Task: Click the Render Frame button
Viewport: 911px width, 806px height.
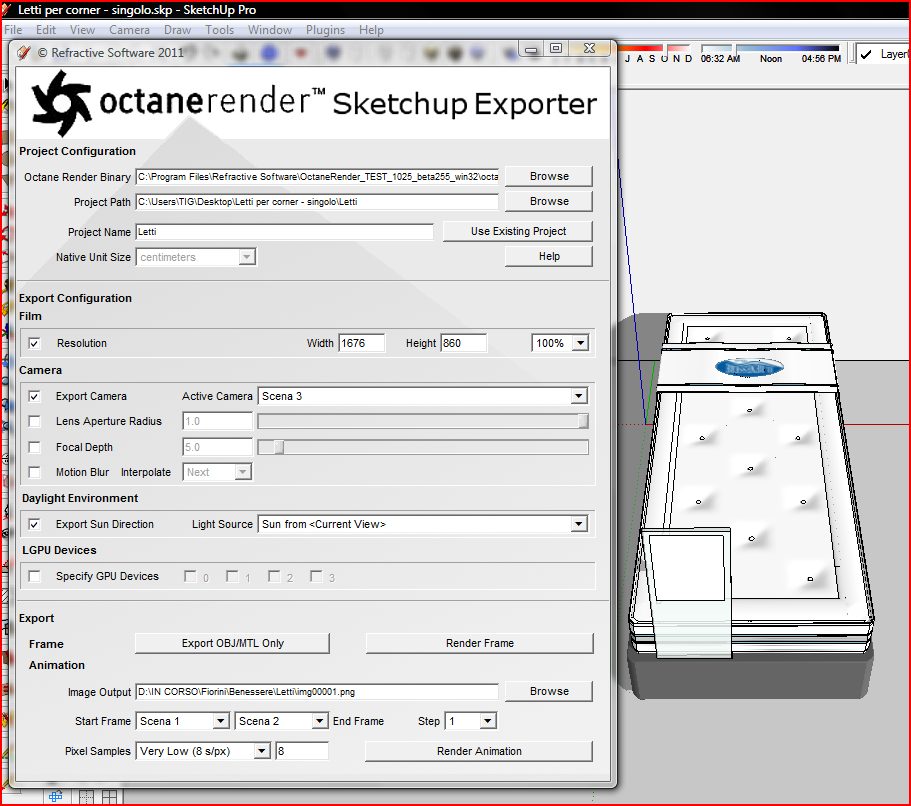Action: (x=480, y=643)
